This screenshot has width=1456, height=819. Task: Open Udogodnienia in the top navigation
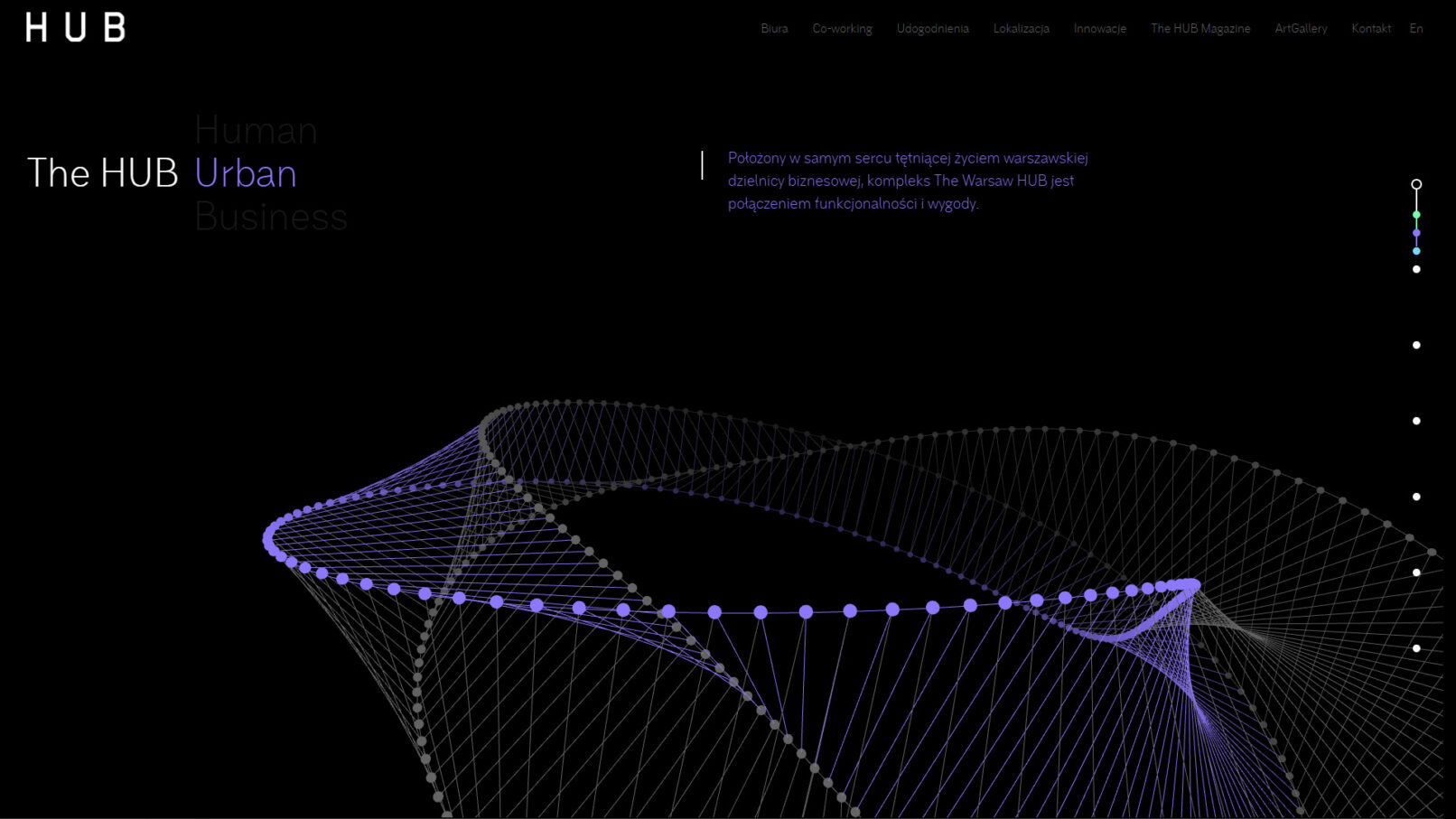coord(932,29)
